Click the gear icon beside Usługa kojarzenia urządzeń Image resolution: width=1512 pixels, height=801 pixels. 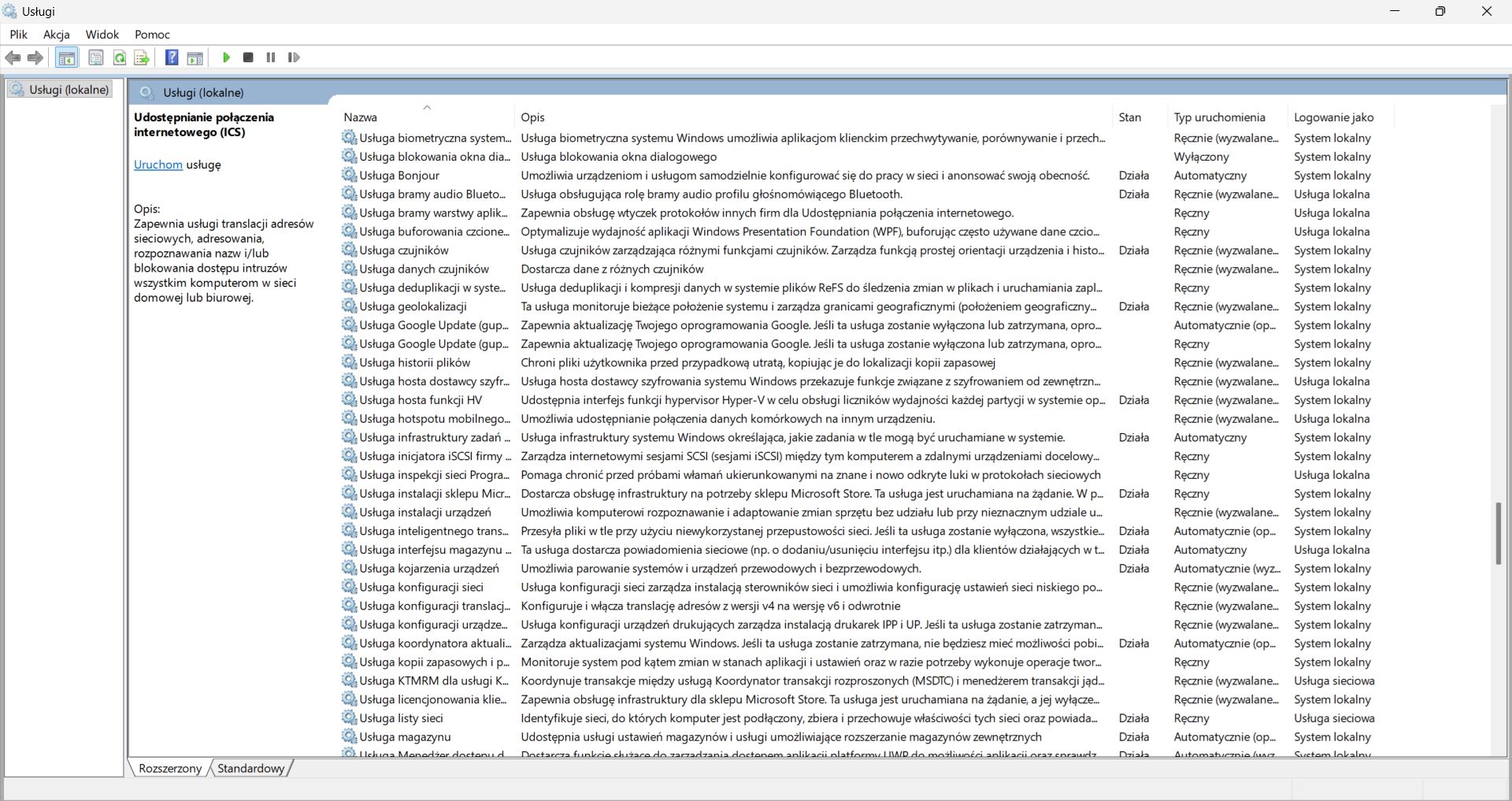tap(349, 568)
